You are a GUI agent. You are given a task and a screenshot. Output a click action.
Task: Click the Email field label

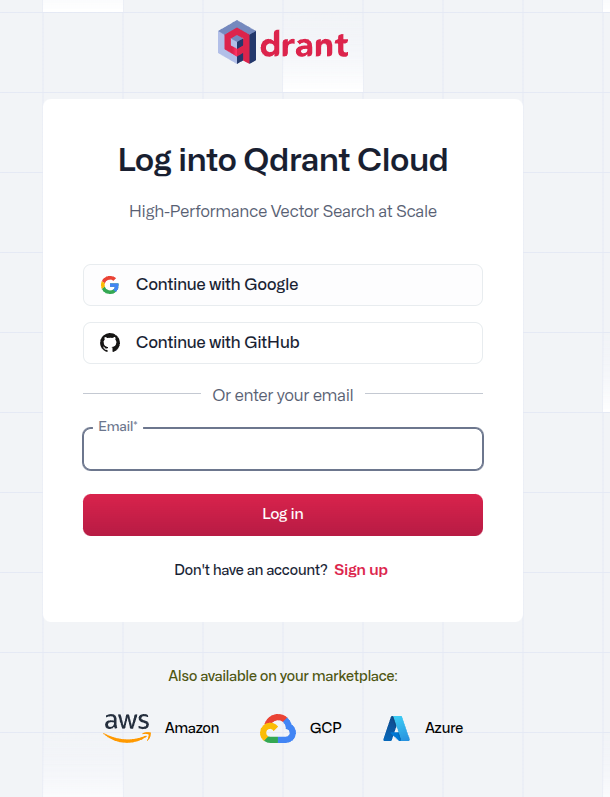tap(117, 427)
